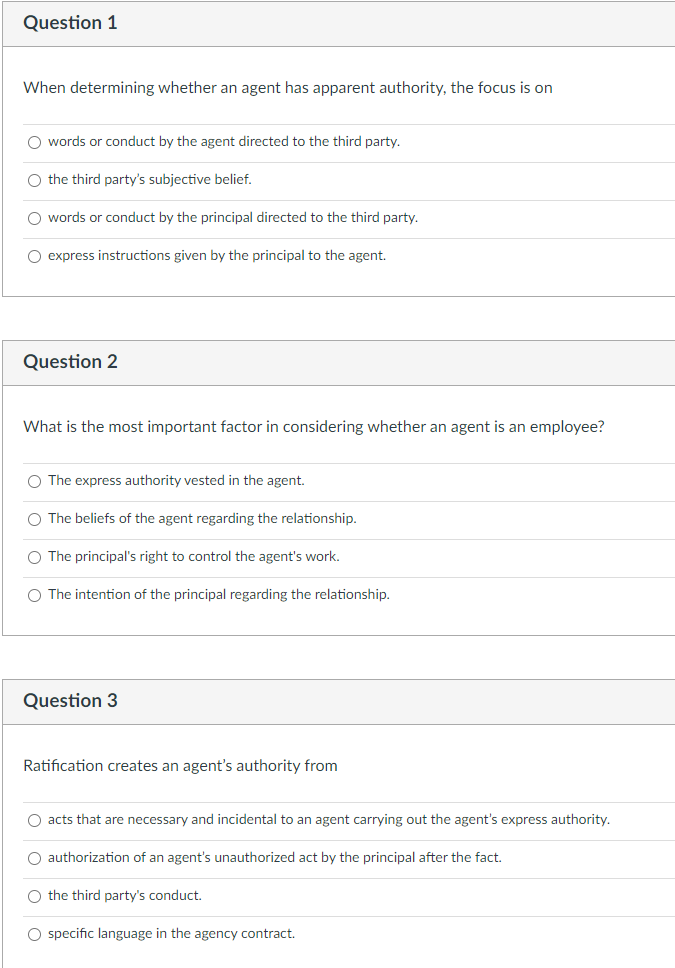The height and width of the screenshot is (968, 675).
Task: Select "specific language in the agency contract"
Action: click(x=34, y=933)
